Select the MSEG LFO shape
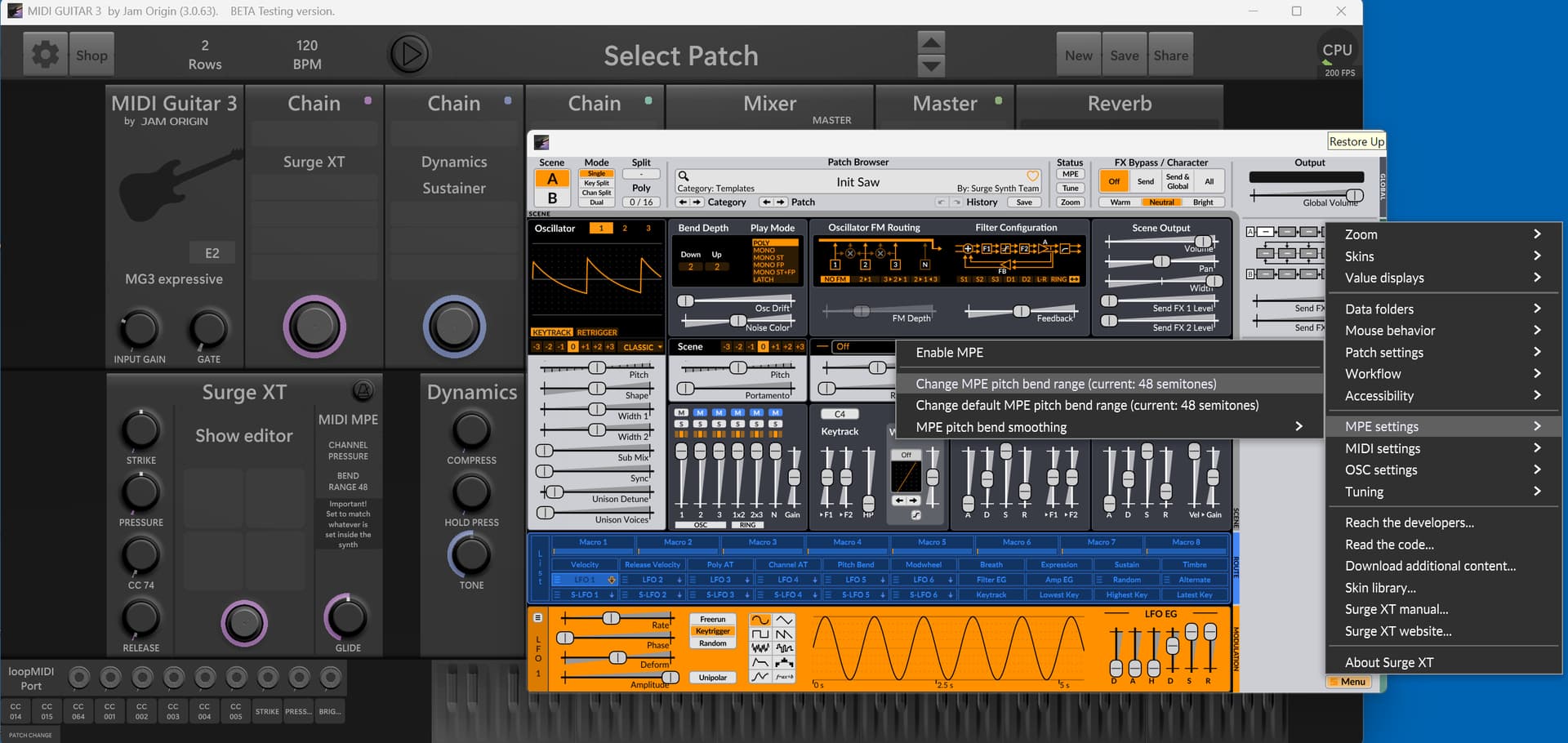Screen dimensions: 1568x743 coord(760,676)
